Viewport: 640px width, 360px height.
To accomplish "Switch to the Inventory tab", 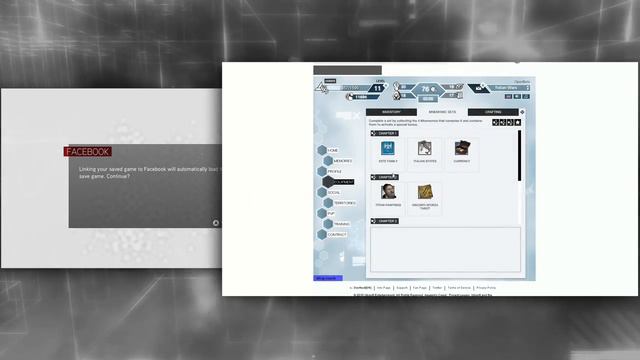I will tap(391, 112).
